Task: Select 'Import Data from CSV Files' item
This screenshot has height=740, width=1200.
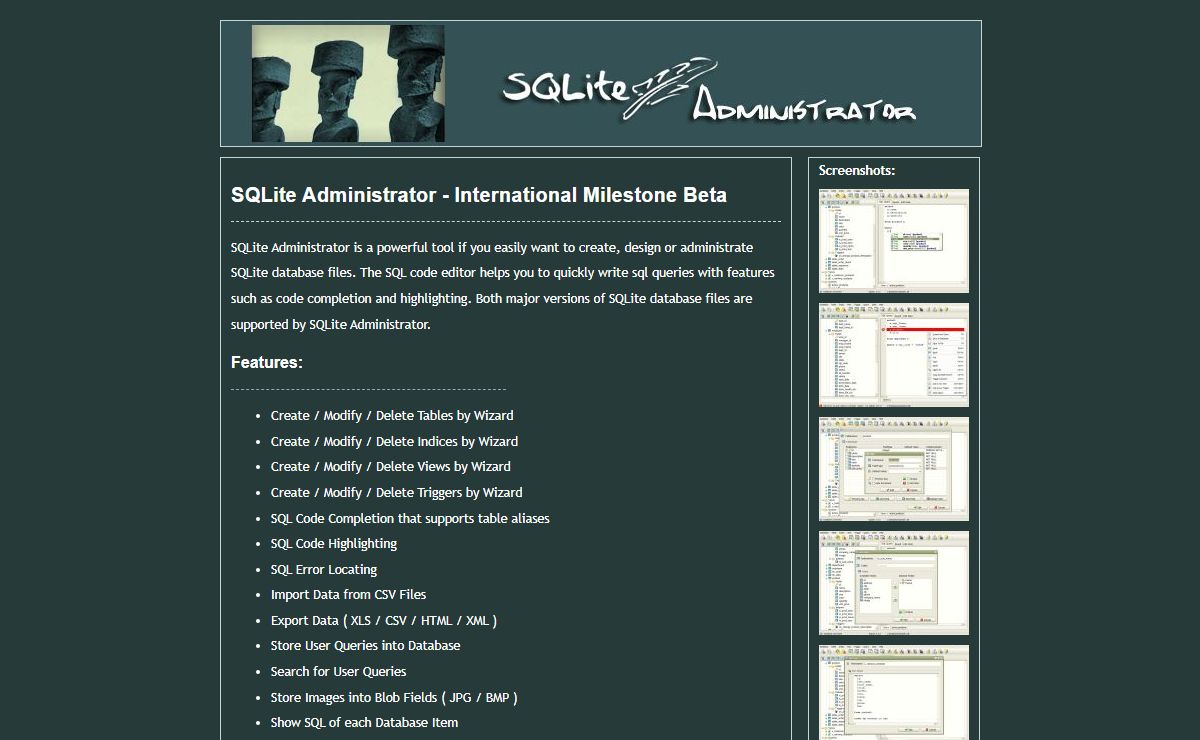Action: [348, 594]
